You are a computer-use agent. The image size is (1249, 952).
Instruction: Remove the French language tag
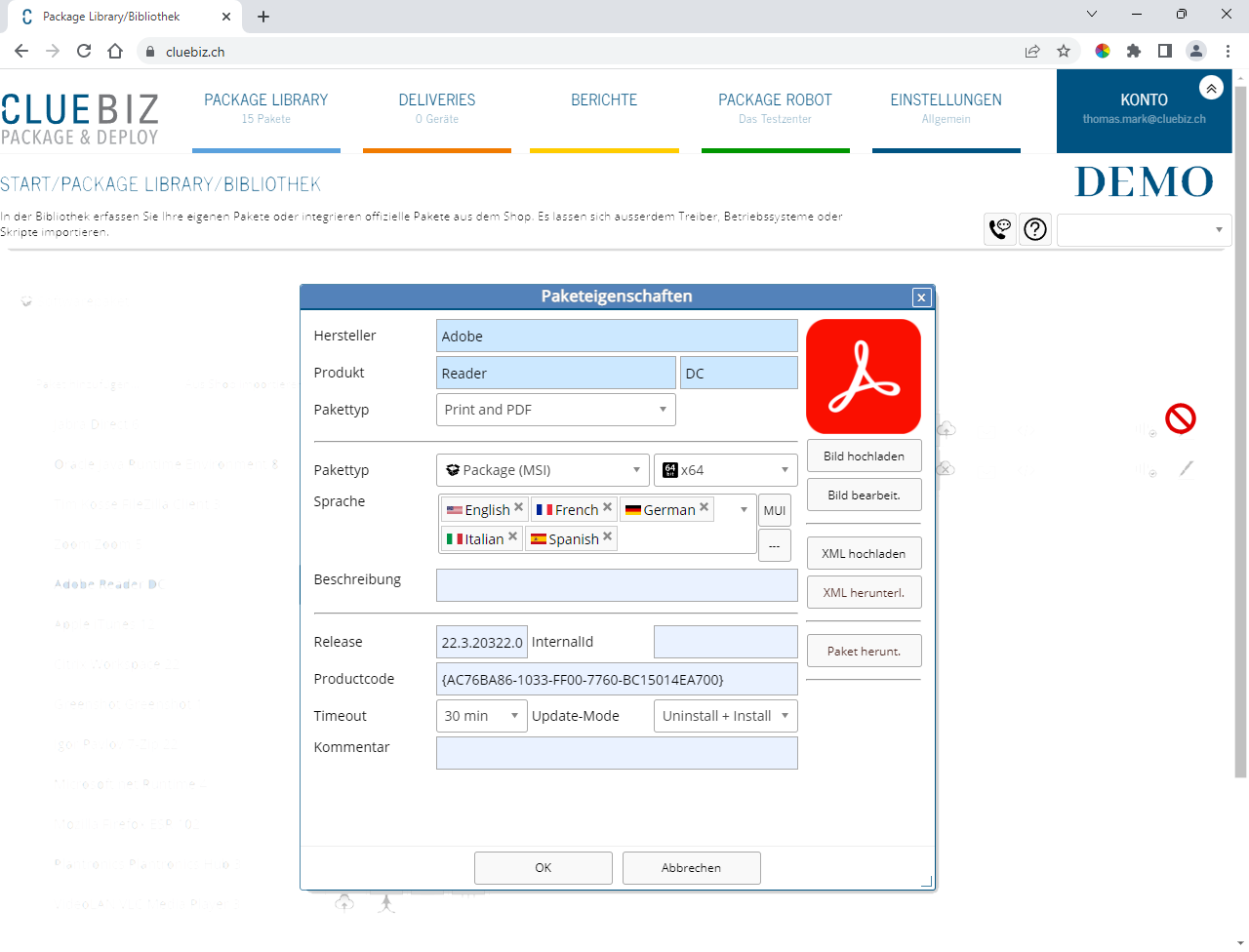click(607, 507)
